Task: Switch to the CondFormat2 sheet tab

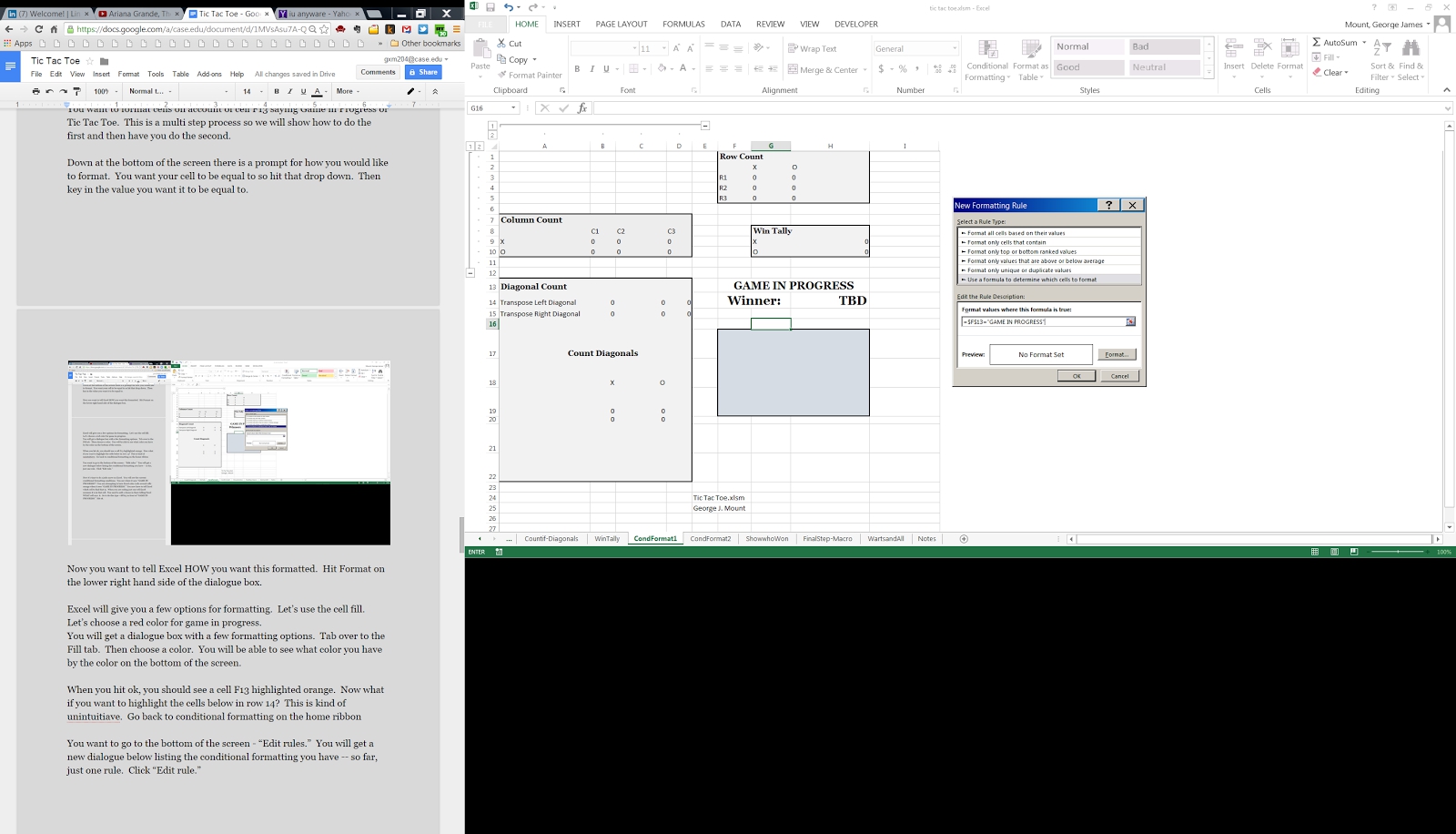Action: click(710, 539)
